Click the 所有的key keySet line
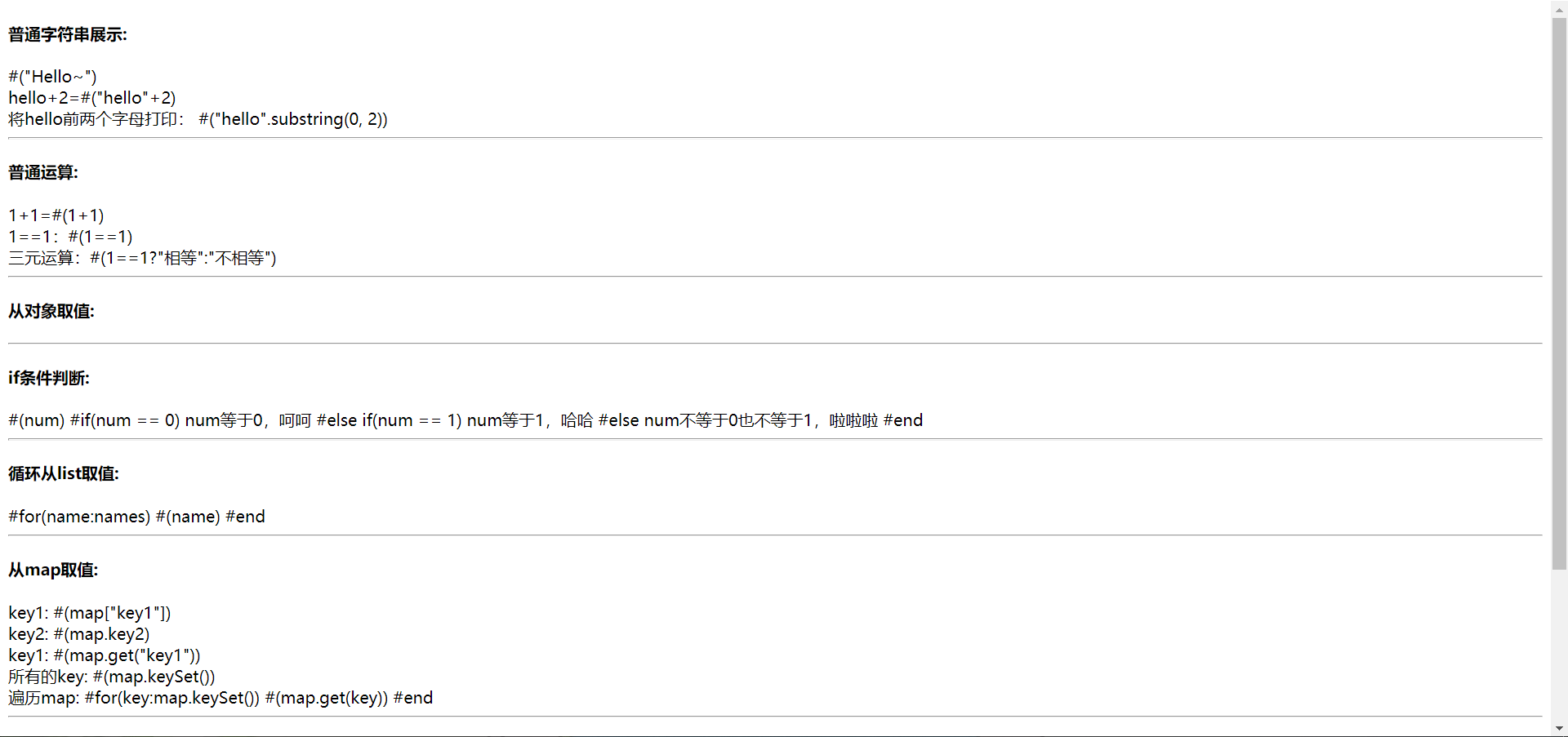This screenshot has height=737, width=1568. [112, 677]
